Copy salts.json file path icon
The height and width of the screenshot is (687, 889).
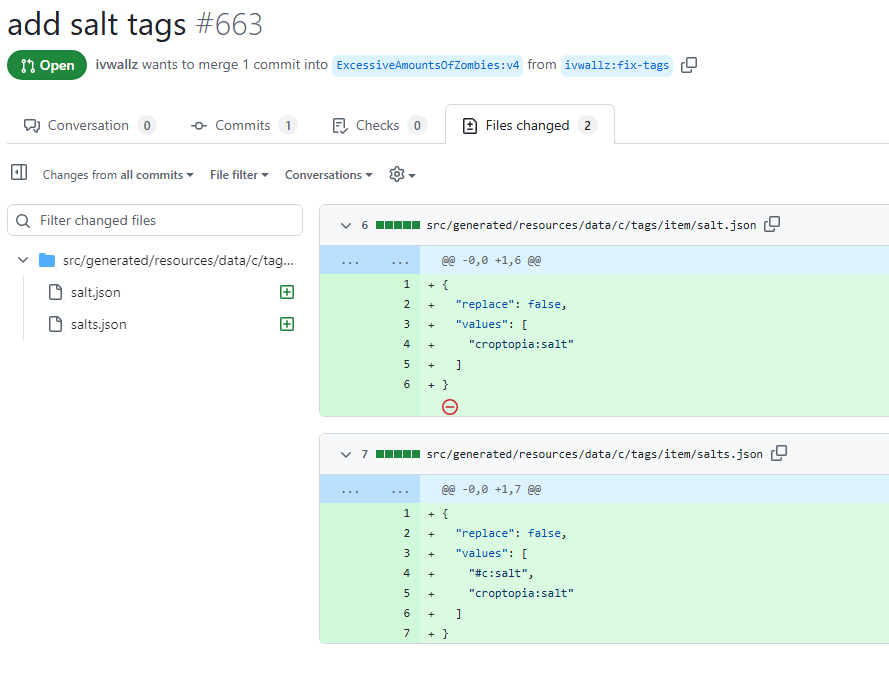(779, 453)
